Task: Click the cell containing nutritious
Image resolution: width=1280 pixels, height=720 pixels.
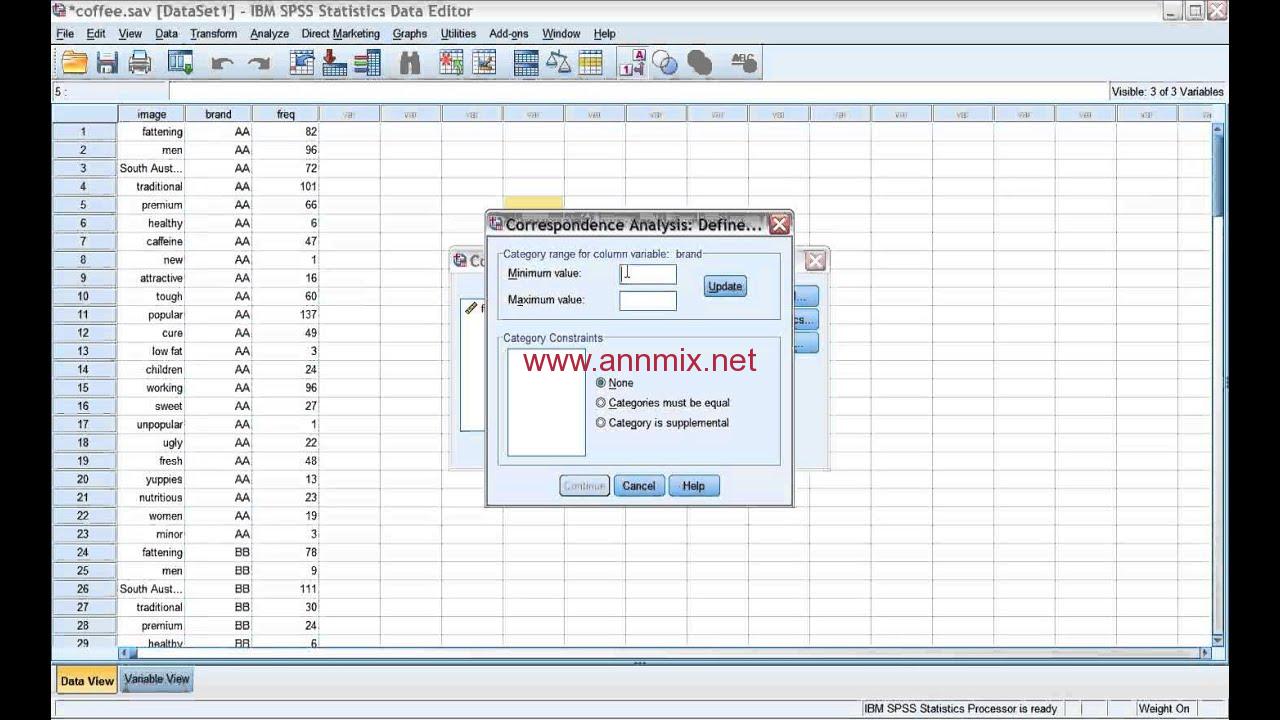Action: point(152,498)
